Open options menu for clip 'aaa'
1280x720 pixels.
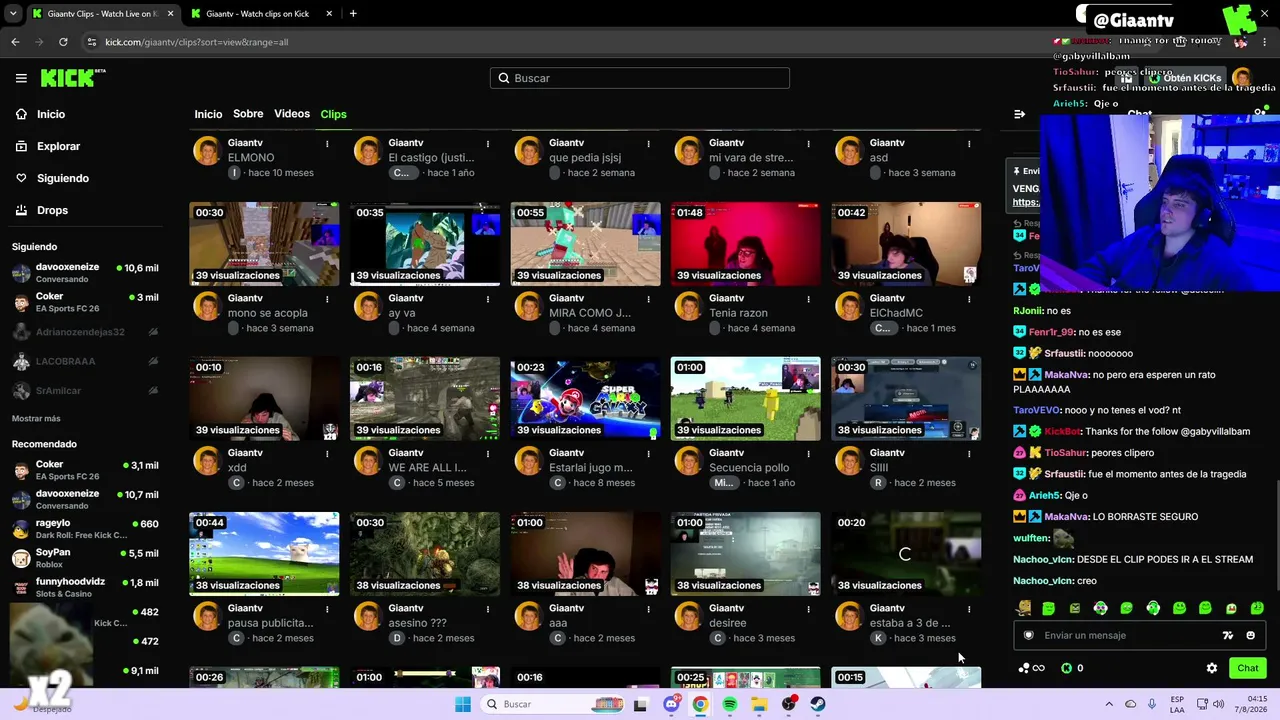pyautogui.click(x=648, y=609)
